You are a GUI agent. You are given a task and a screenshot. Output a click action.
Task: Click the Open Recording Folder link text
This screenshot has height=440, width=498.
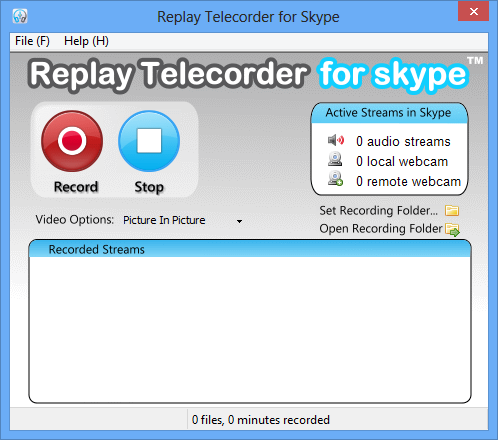(381, 229)
